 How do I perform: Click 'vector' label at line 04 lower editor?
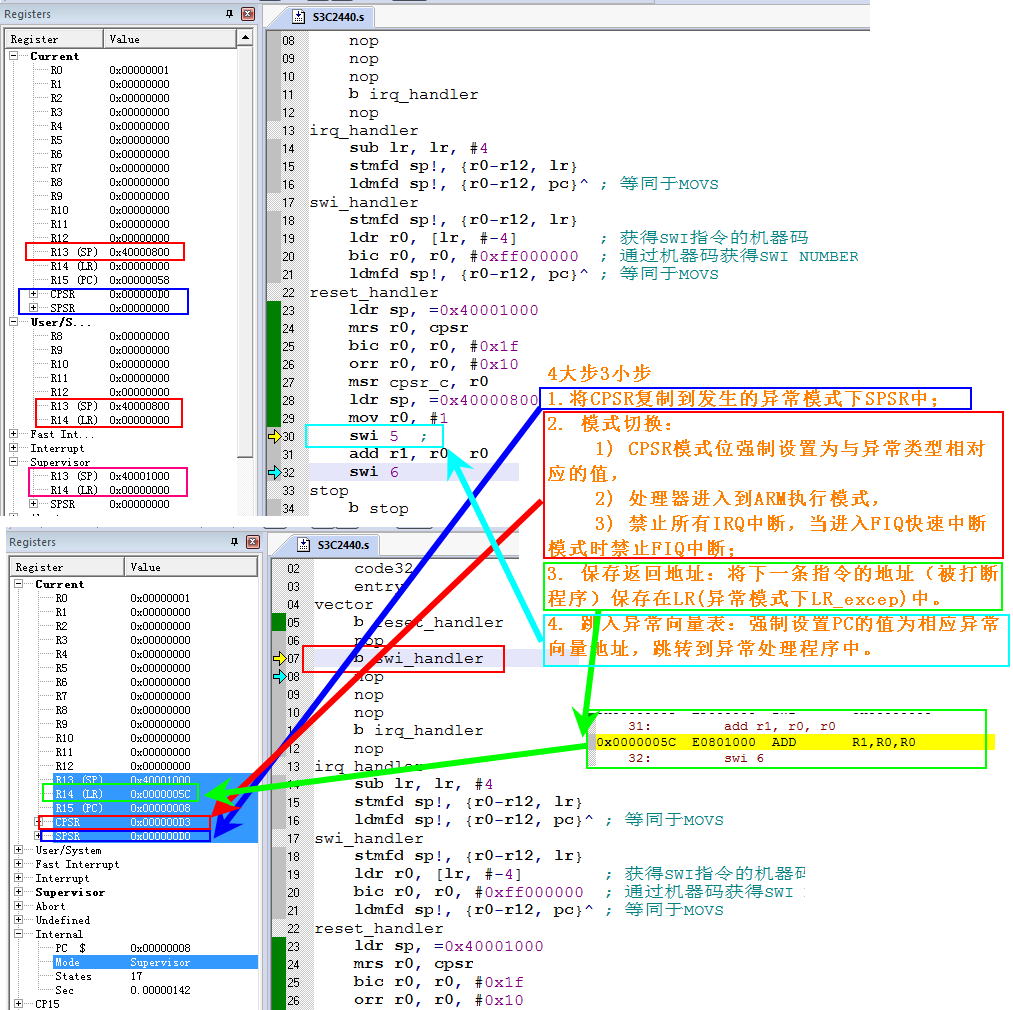click(x=344, y=604)
